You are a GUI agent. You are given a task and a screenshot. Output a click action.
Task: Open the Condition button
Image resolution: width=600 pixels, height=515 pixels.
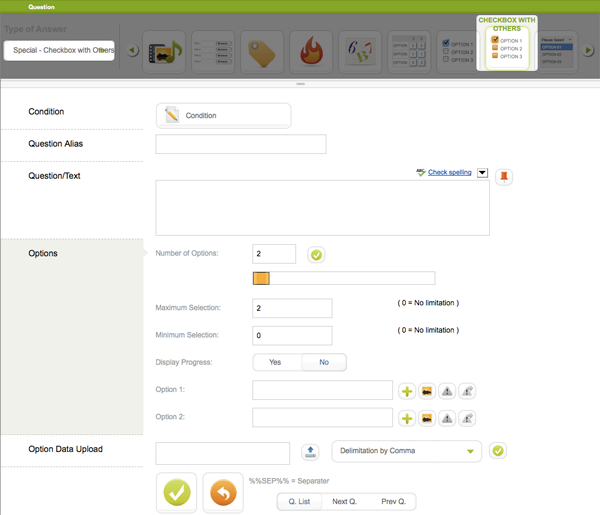pyautogui.click(x=223, y=116)
